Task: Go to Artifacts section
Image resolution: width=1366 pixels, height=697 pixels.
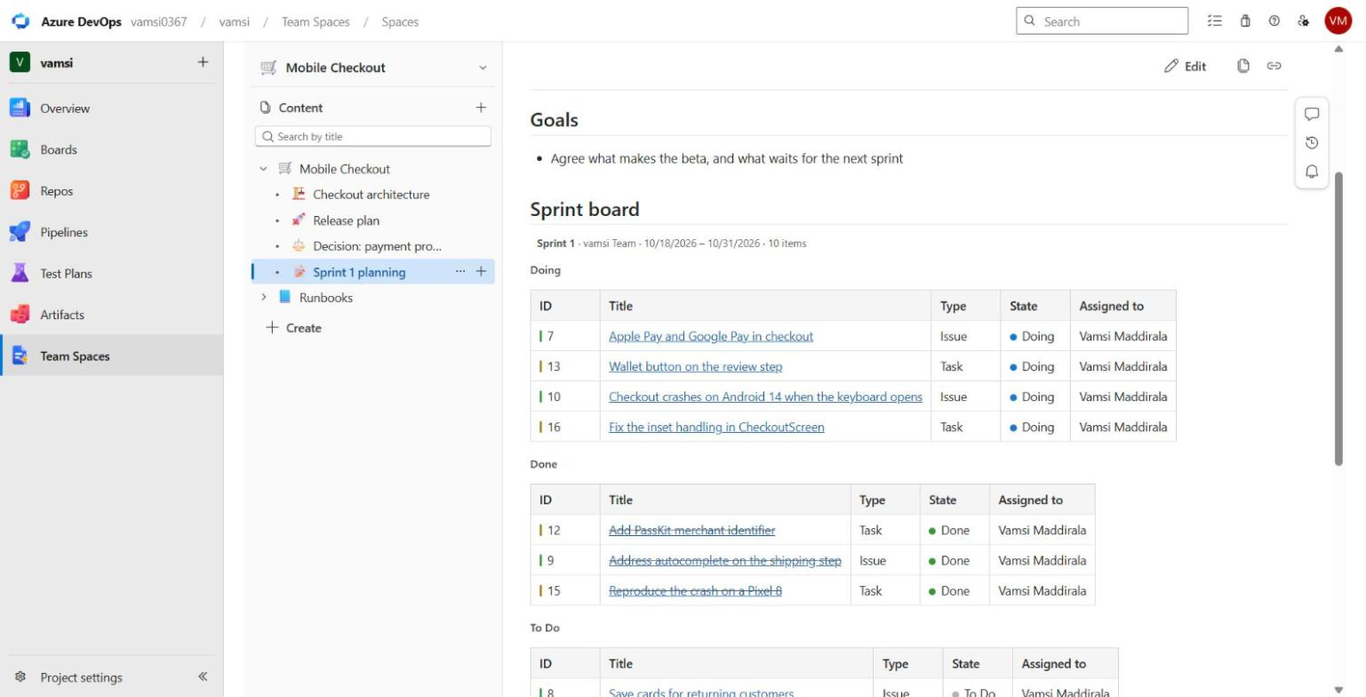Action: coord(62,314)
